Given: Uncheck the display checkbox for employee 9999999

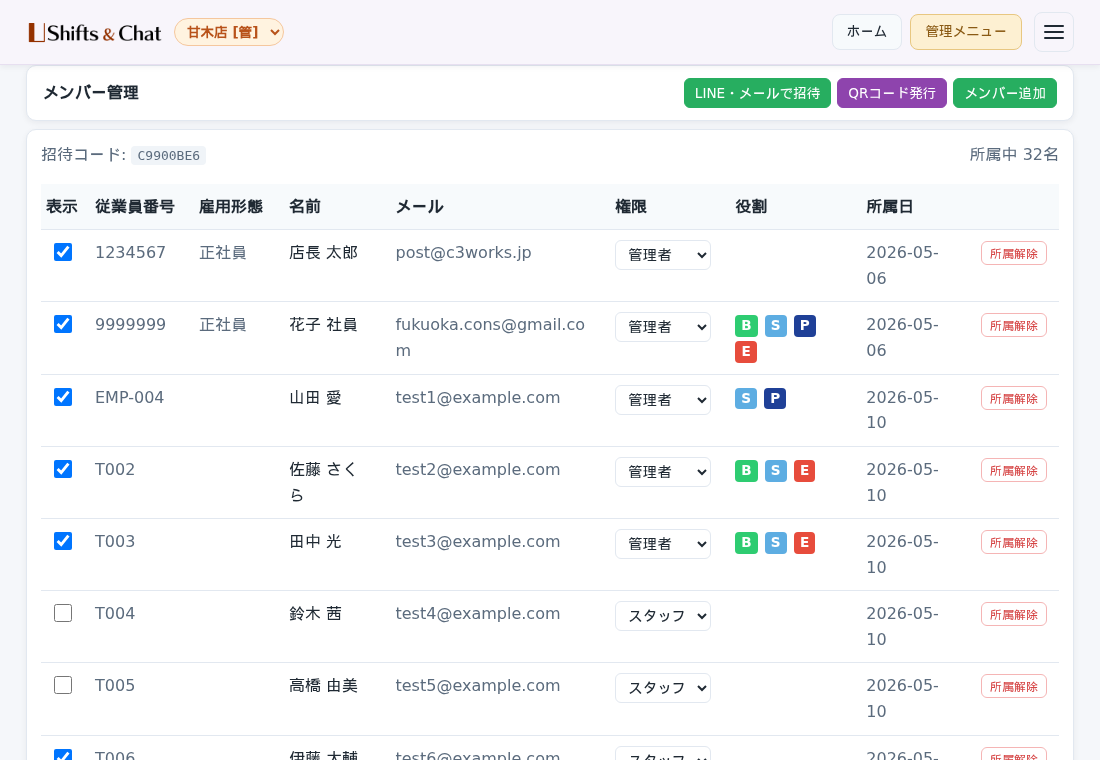Looking at the screenshot, I should pos(63,324).
